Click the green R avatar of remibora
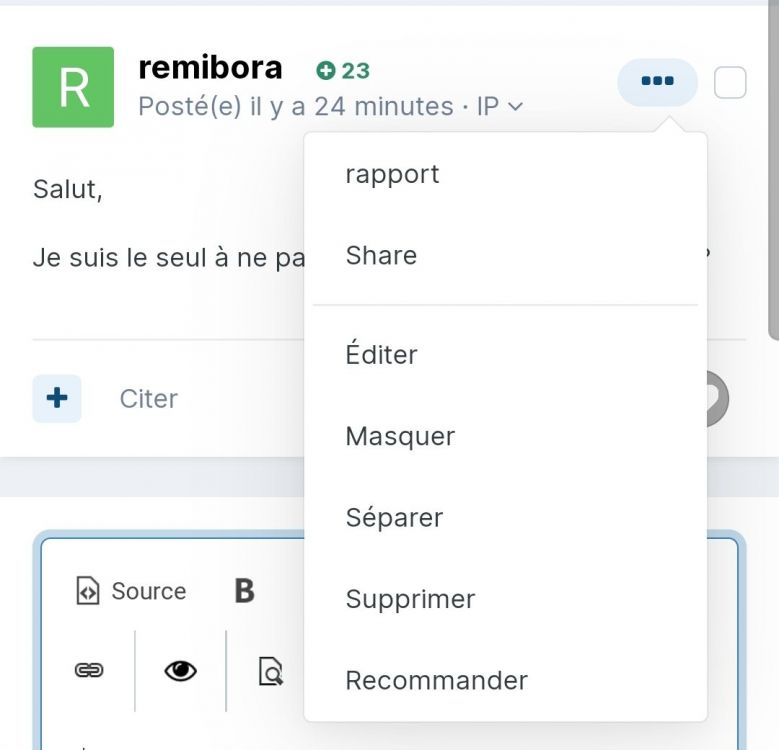 point(73,87)
